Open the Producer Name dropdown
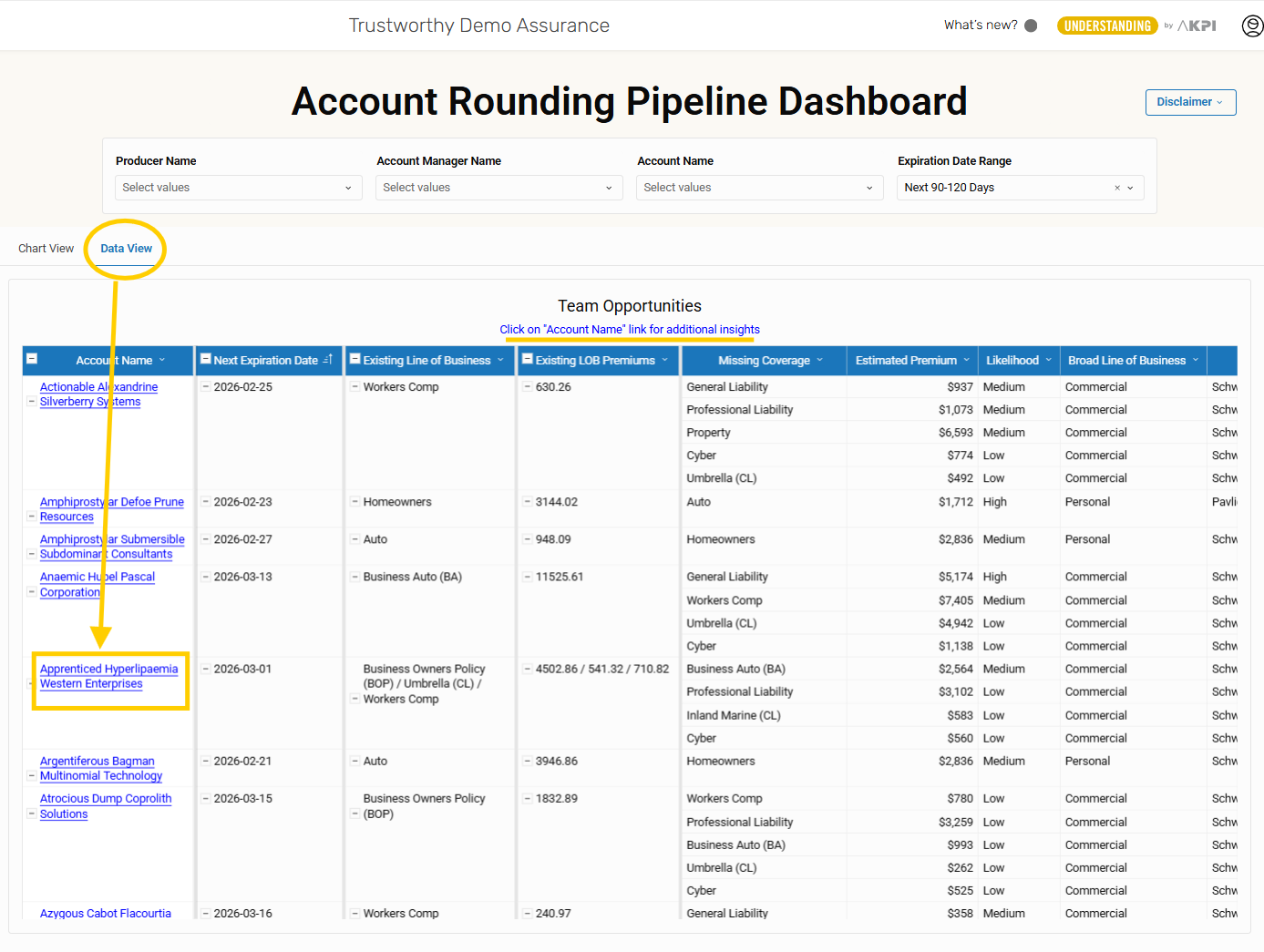 pyautogui.click(x=237, y=188)
